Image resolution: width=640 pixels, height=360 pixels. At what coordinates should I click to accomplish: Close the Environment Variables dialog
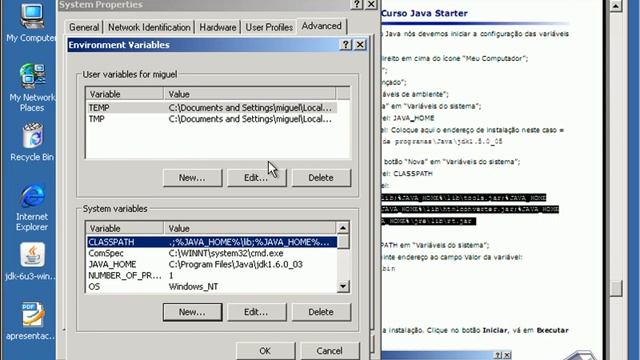coord(360,44)
